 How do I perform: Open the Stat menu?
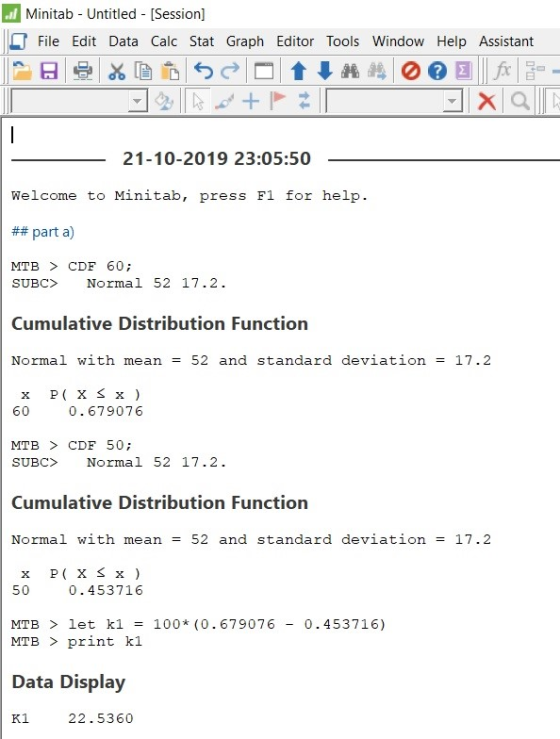tap(201, 41)
